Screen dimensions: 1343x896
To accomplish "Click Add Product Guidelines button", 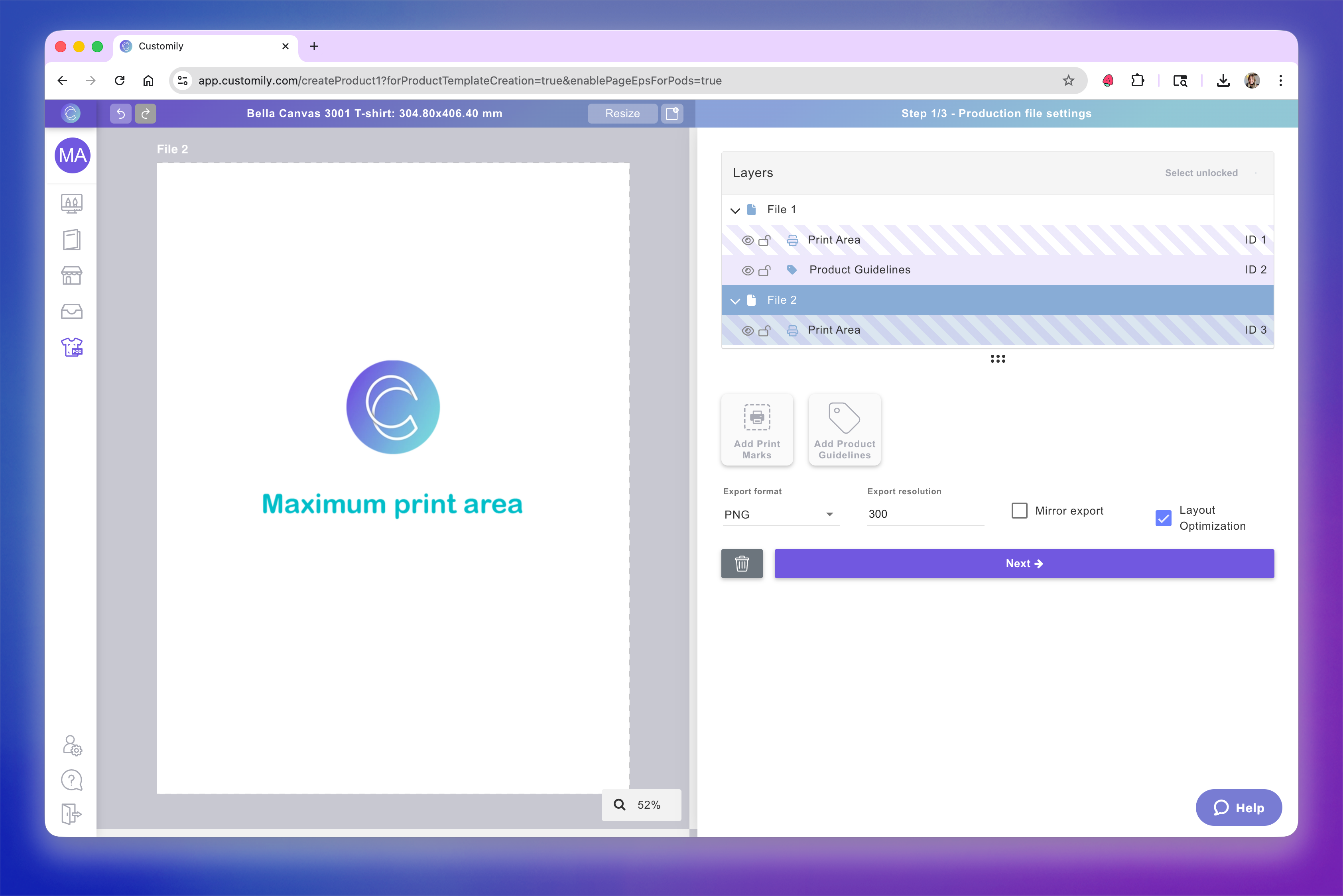I will tap(844, 430).
